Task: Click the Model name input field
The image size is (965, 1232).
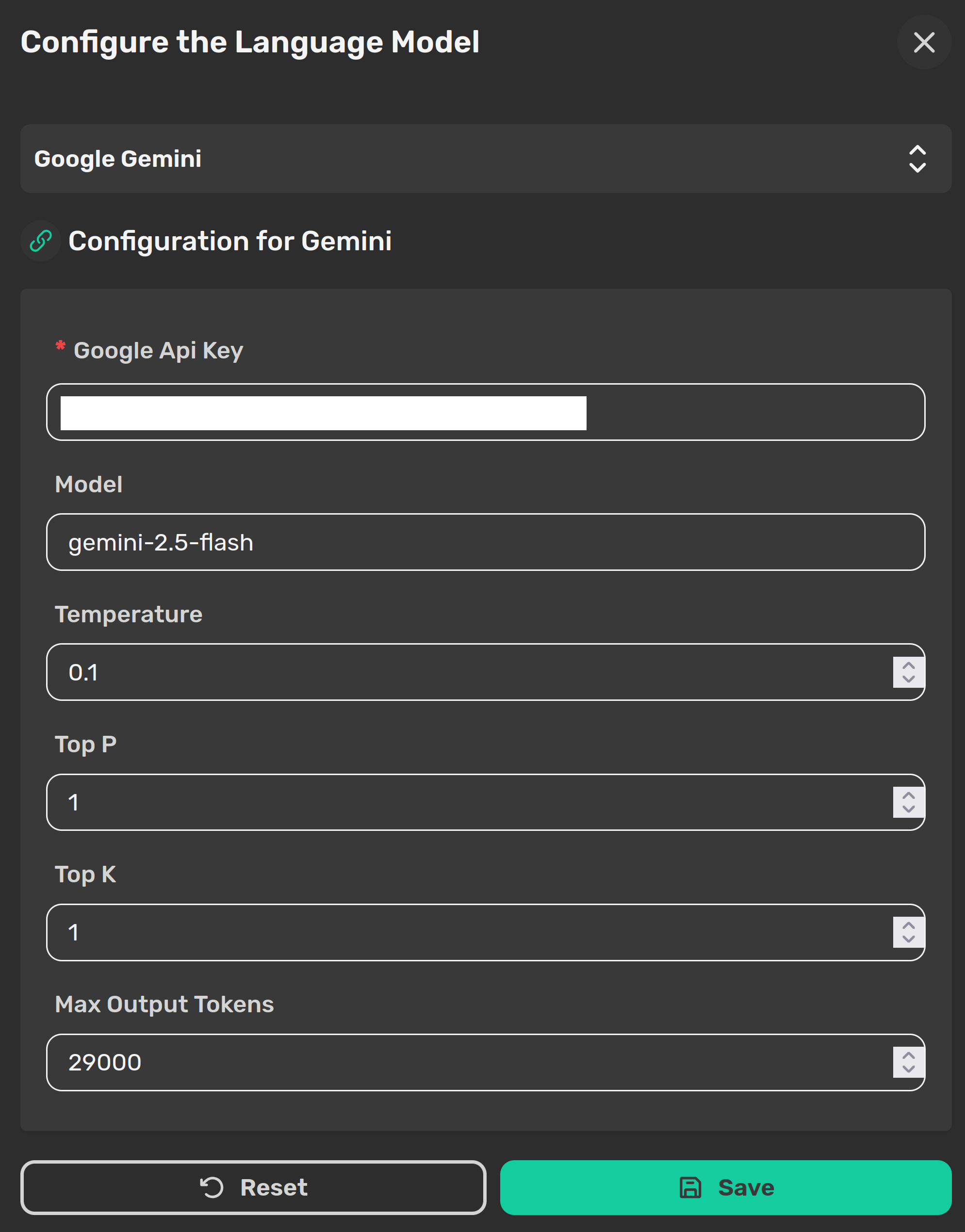Action: pyautogui.click(x=485, y=542)
